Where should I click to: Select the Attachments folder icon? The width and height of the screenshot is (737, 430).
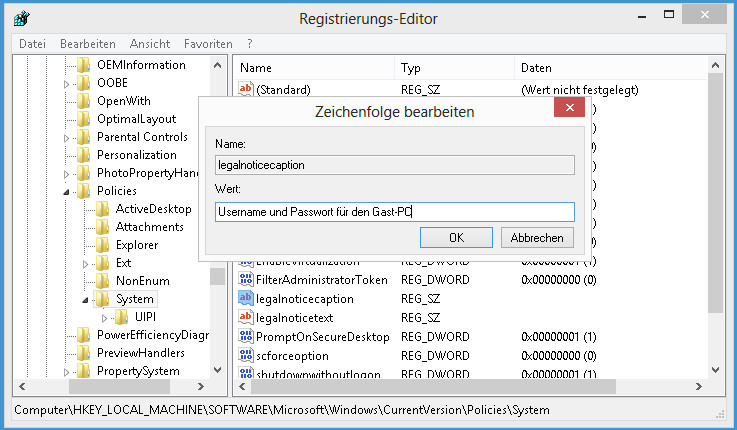click(x=102, y=227)
